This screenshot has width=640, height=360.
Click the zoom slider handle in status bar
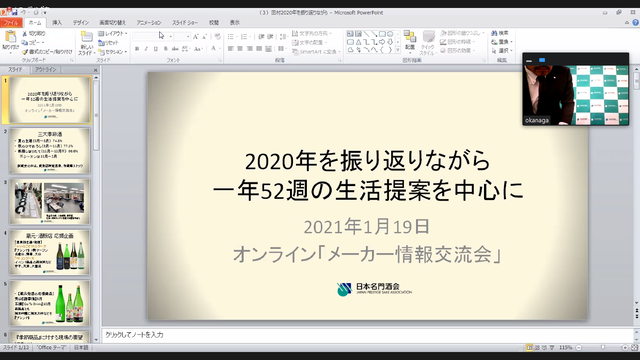[x=603, y=348]
